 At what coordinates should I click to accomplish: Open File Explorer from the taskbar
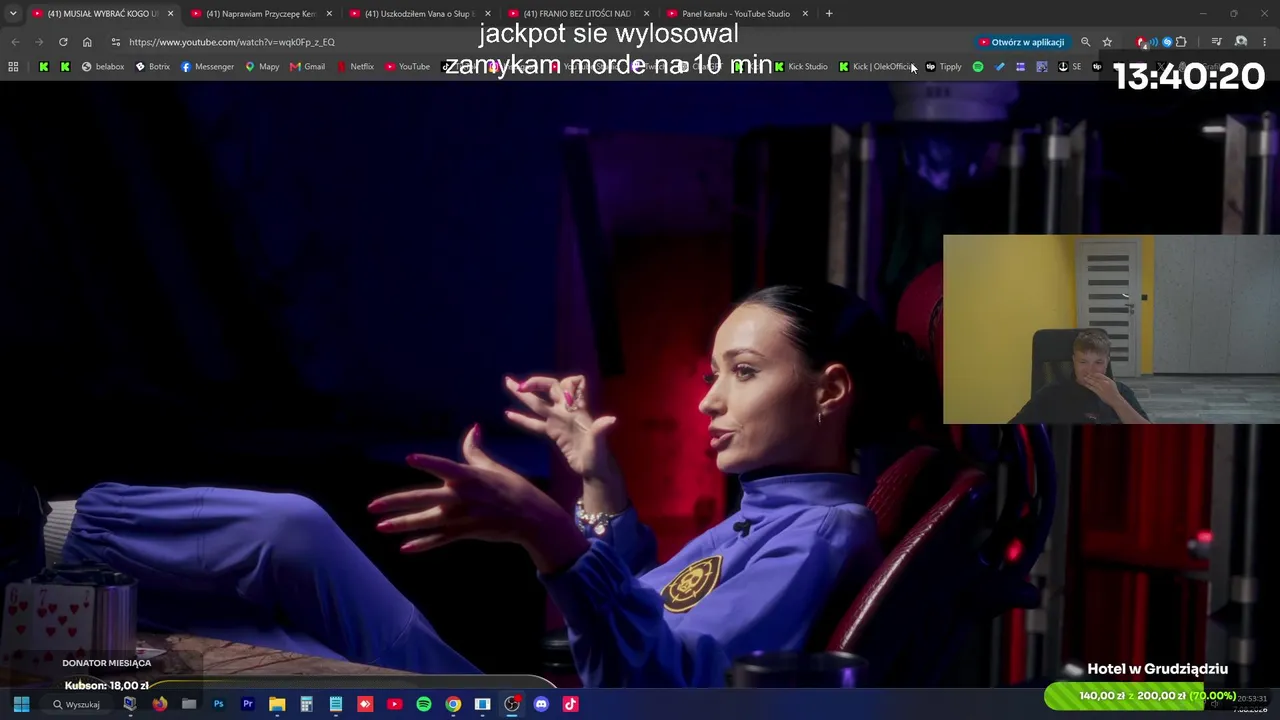tap(277, 704)
